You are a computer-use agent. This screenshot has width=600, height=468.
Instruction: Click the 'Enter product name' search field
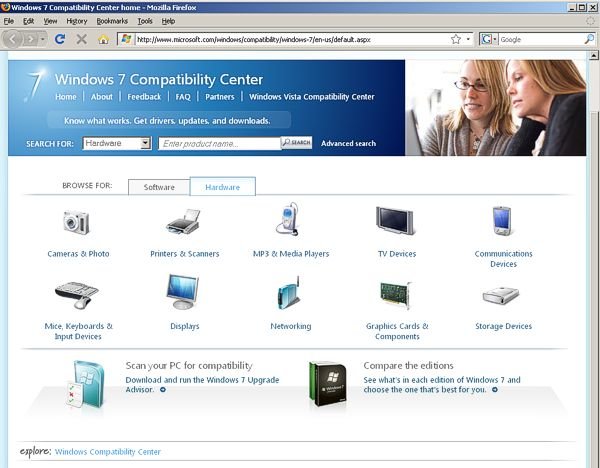[x=220, y=143]
